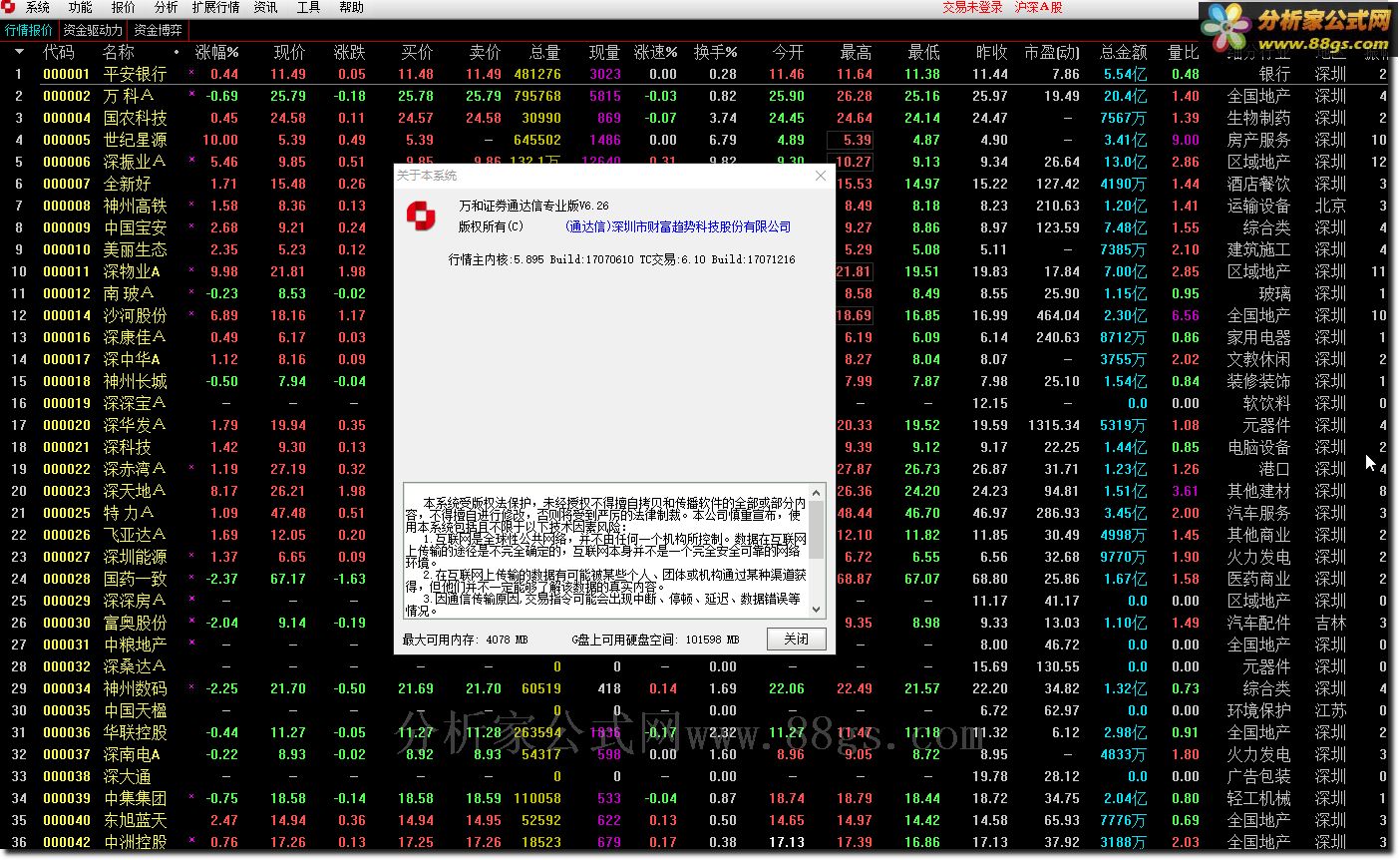This screenshot has width=1400, height=860.
Task: Sort by the 最高 column header
Action: tap(856, 52)
